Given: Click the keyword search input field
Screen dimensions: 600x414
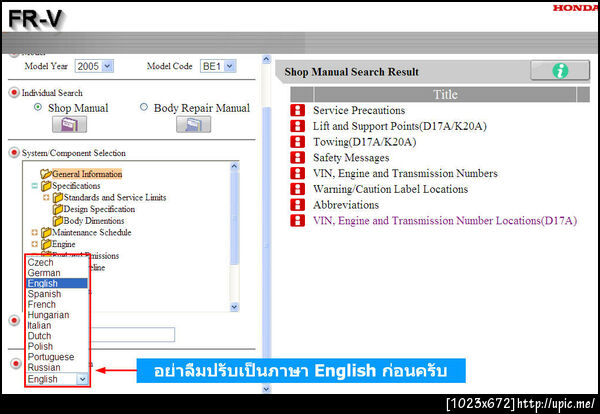Looking at the screenshot, I should coord(132,334).
